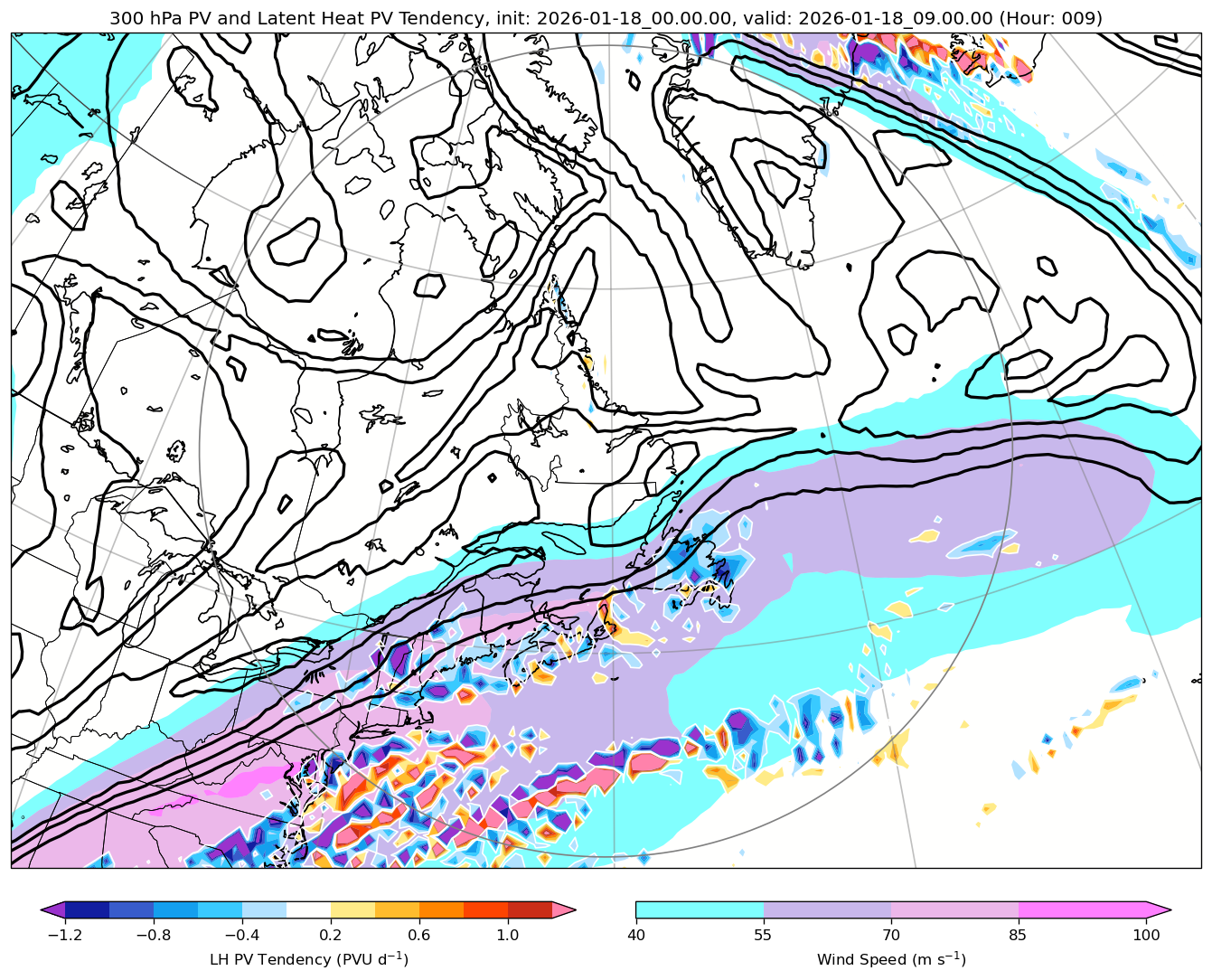This screenshot has height=980, width=1212.
Task: Select the lavender 55–70 wind speed swatch
Action: pyautogui.click(x=827, y=909)
